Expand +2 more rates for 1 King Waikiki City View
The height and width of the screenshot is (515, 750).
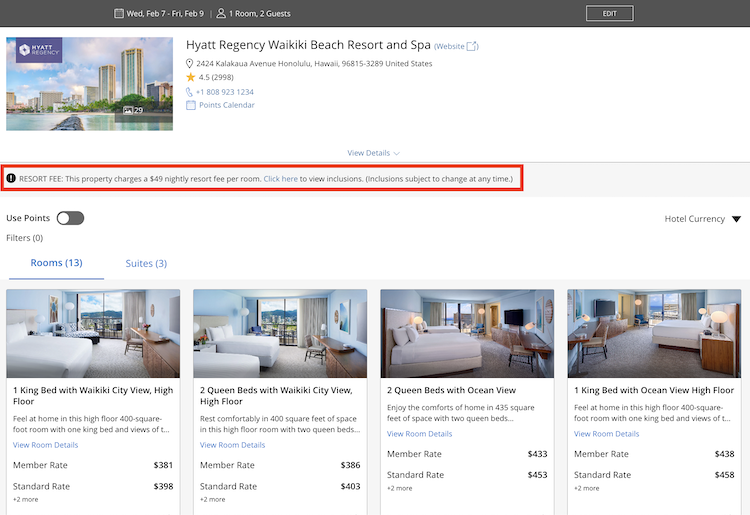click(26, 499)
